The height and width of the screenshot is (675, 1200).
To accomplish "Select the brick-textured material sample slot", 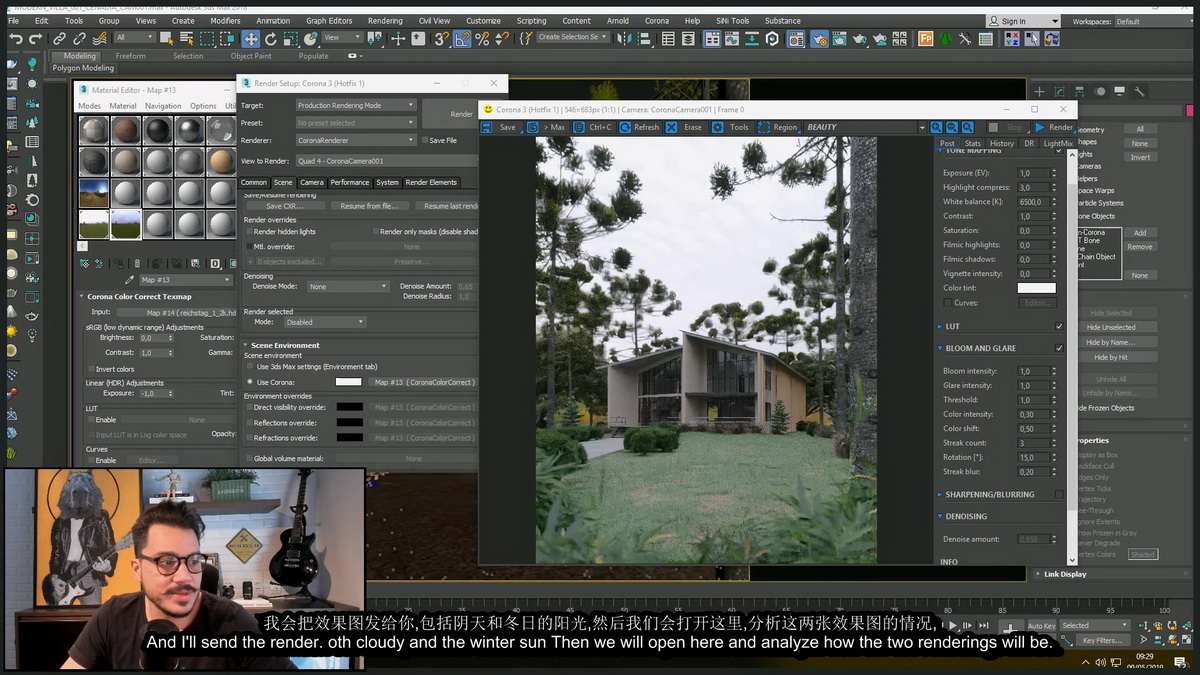I will pyautogui.click(x=125, y=130).
